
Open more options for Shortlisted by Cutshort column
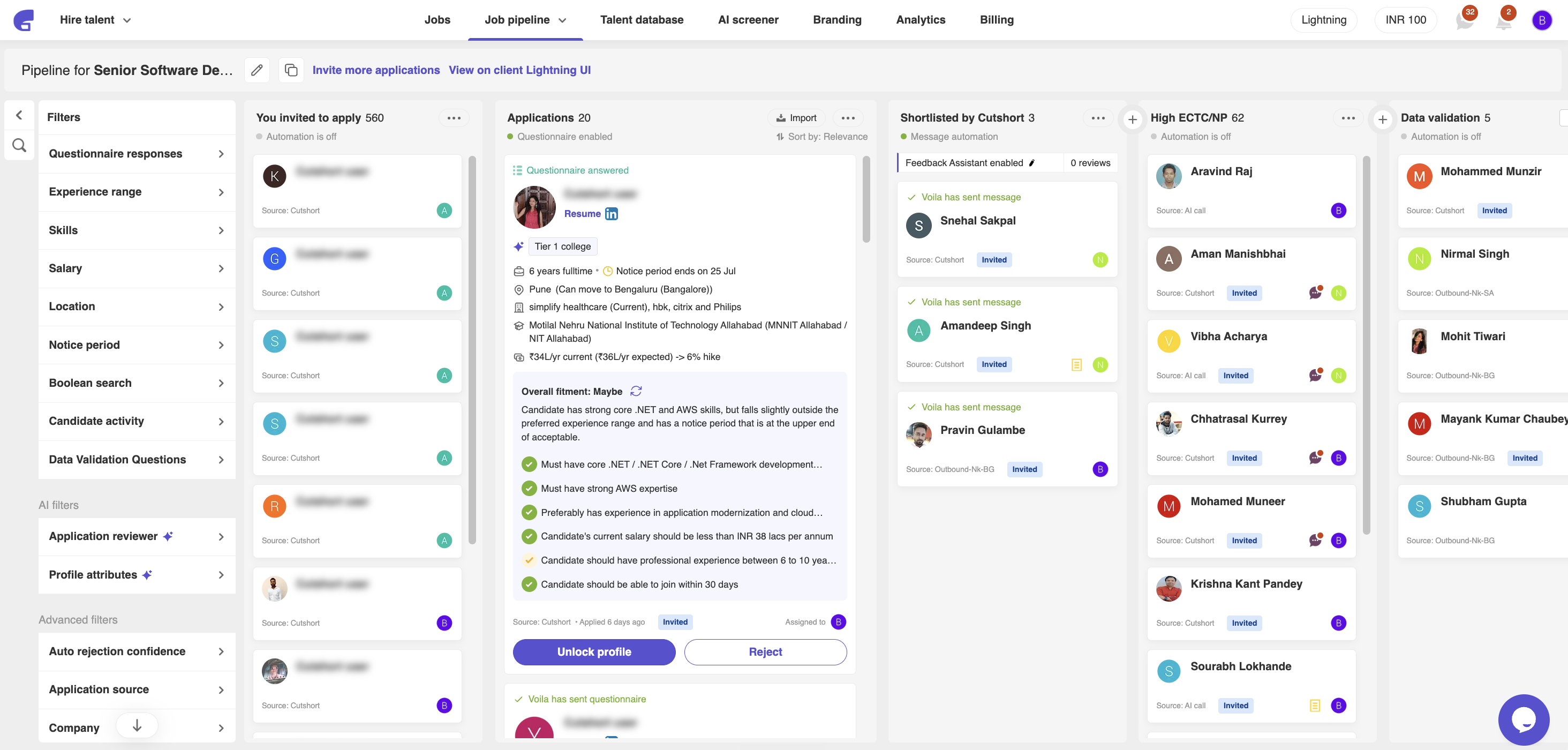[x=1098, y=118]
